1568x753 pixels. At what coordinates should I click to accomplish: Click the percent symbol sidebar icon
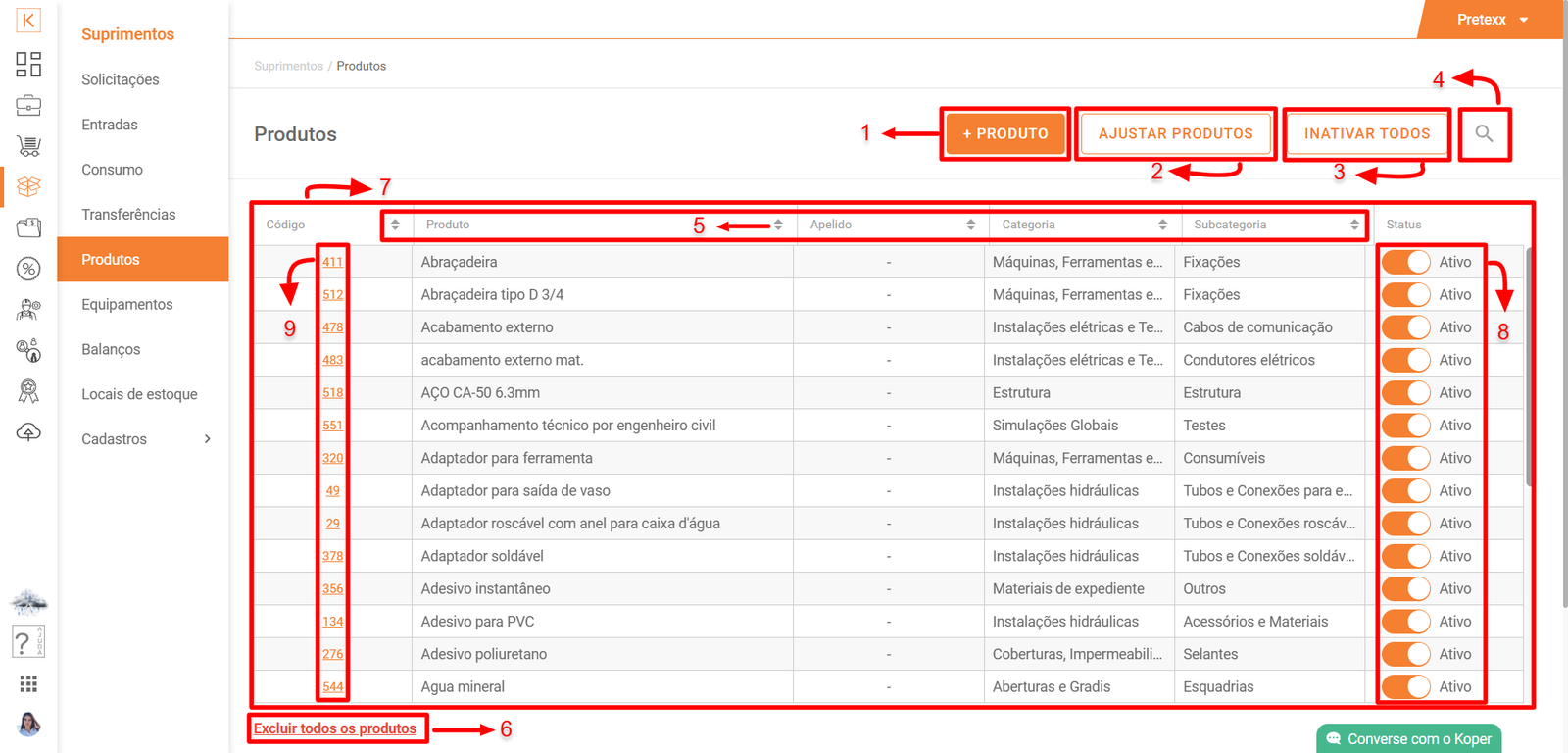[28, 269]
